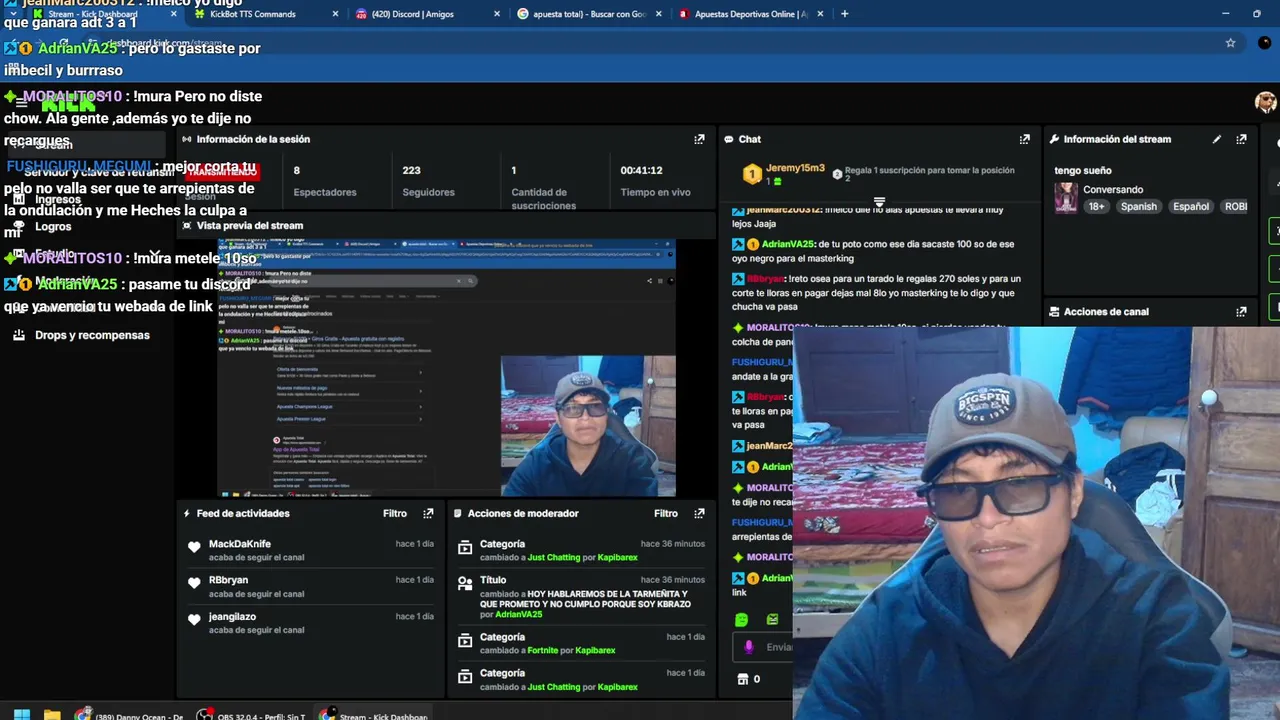Viewport: 1280px width, 720px height.
Task: Open the profile avatar at top right
Action: pos(1266,102)
